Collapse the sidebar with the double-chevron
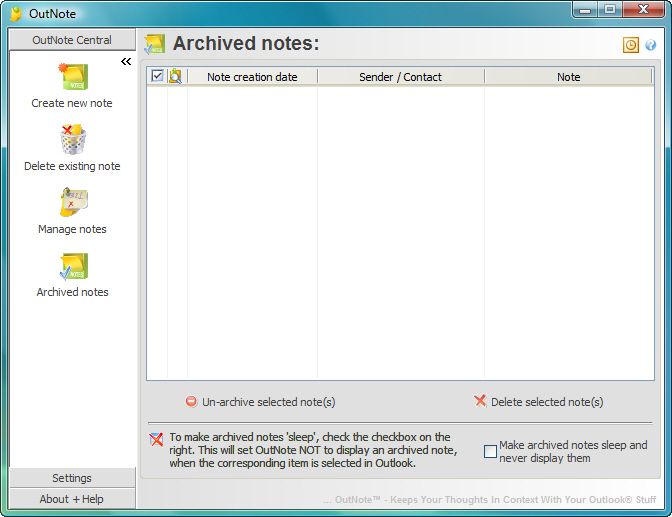Screen dimensions: 672x517 click(x=126, y=62)
